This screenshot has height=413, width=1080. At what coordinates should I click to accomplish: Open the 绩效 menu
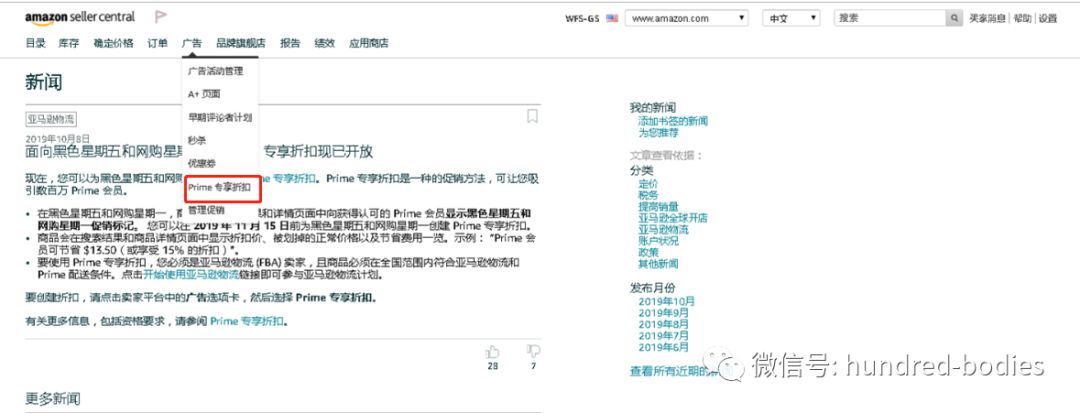pos(324,43)
